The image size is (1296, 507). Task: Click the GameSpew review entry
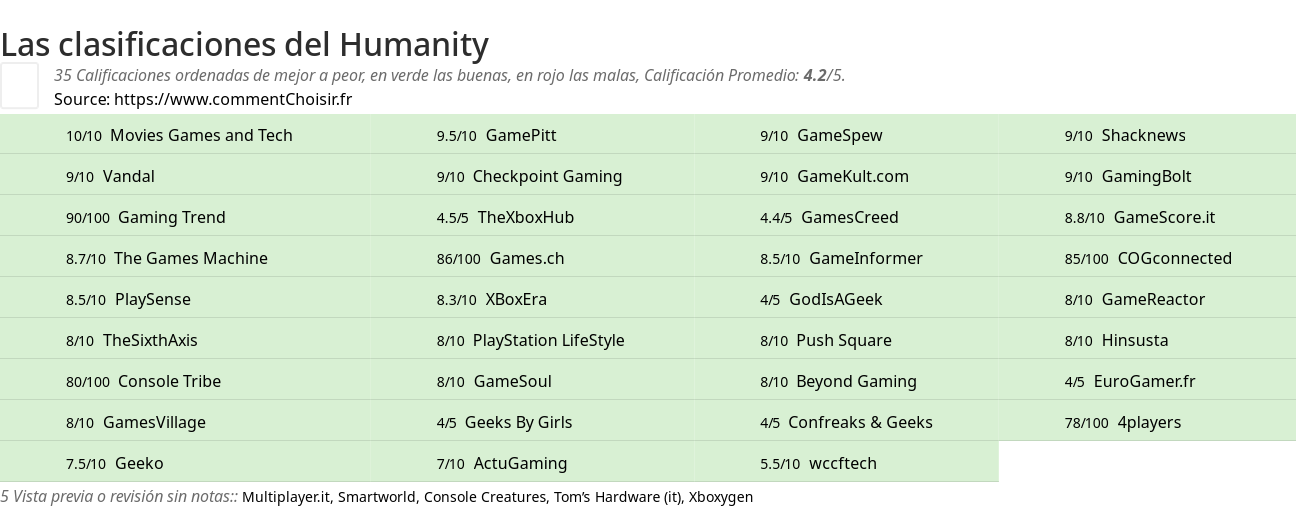(x=839, y=135)
